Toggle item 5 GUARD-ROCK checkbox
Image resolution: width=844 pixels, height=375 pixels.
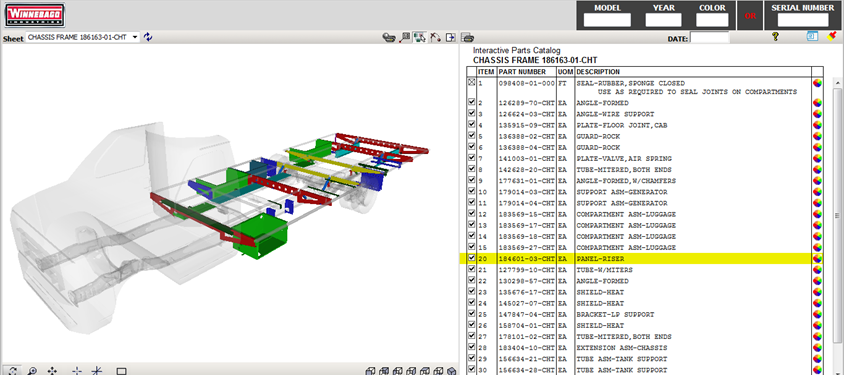[472, 135]
